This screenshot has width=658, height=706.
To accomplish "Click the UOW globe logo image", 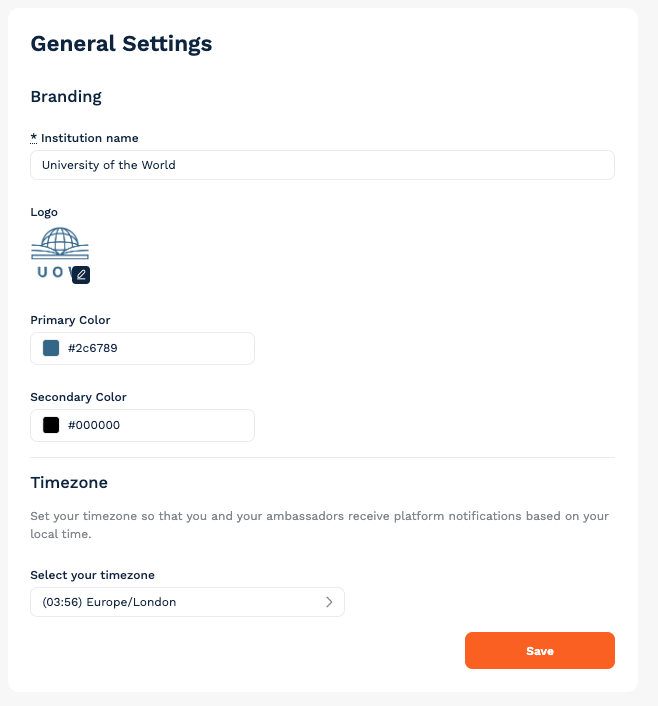I will tap(60, 253).
